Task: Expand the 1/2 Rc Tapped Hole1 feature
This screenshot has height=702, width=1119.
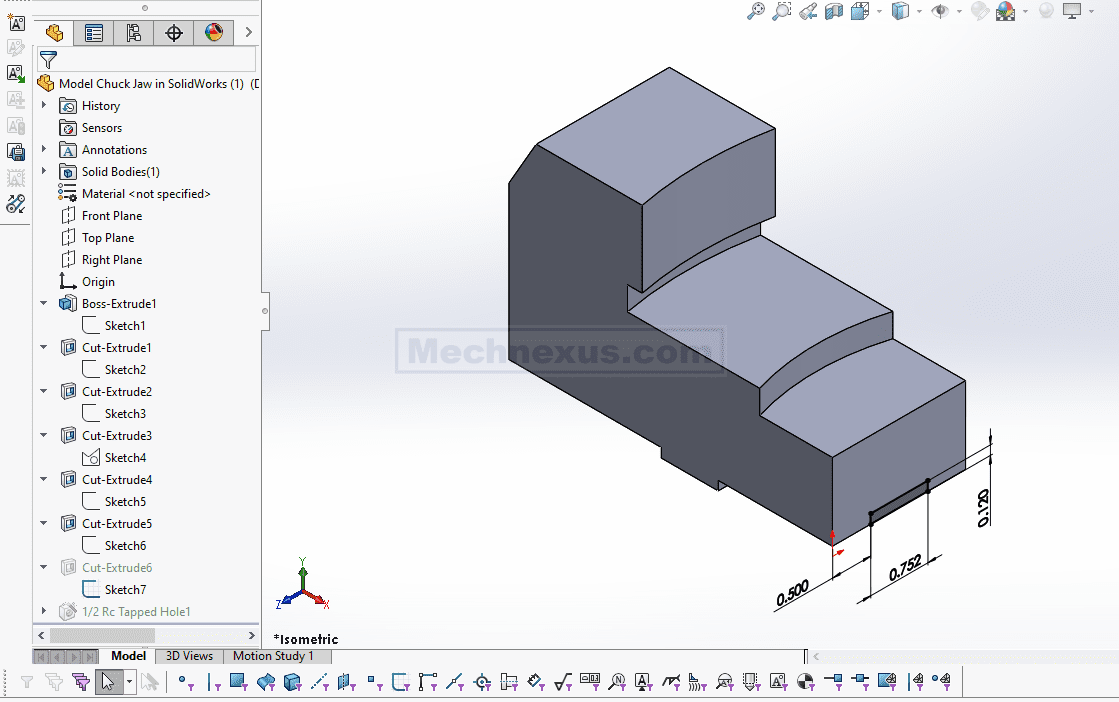Action: 44,612
